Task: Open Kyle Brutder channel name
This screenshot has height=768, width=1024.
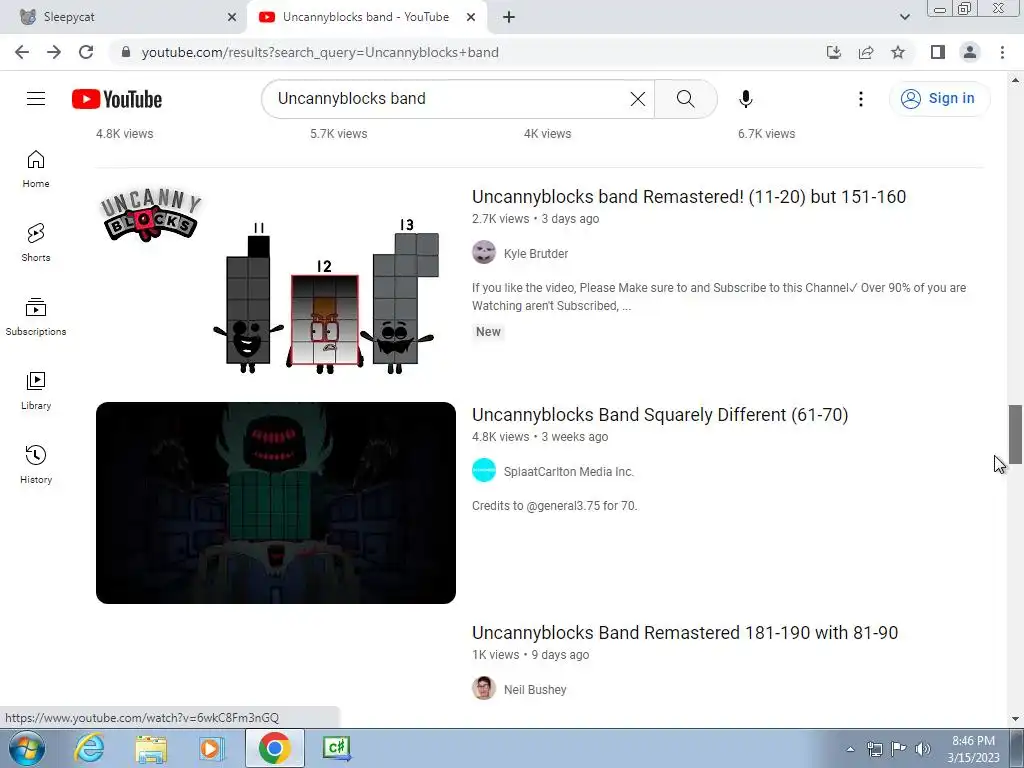Action: [x=536, y=253]
